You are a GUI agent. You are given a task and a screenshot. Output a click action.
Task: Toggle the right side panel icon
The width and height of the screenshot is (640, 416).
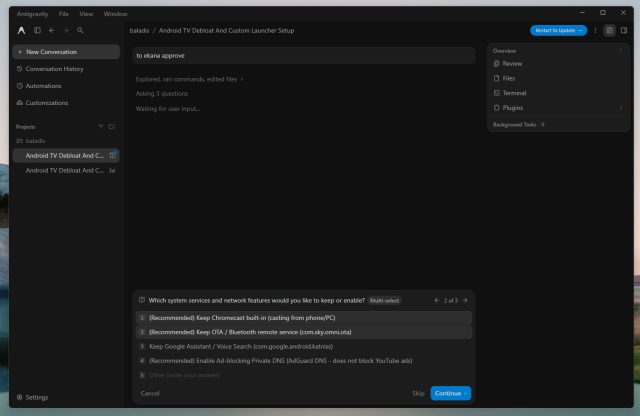pos(624,31)
